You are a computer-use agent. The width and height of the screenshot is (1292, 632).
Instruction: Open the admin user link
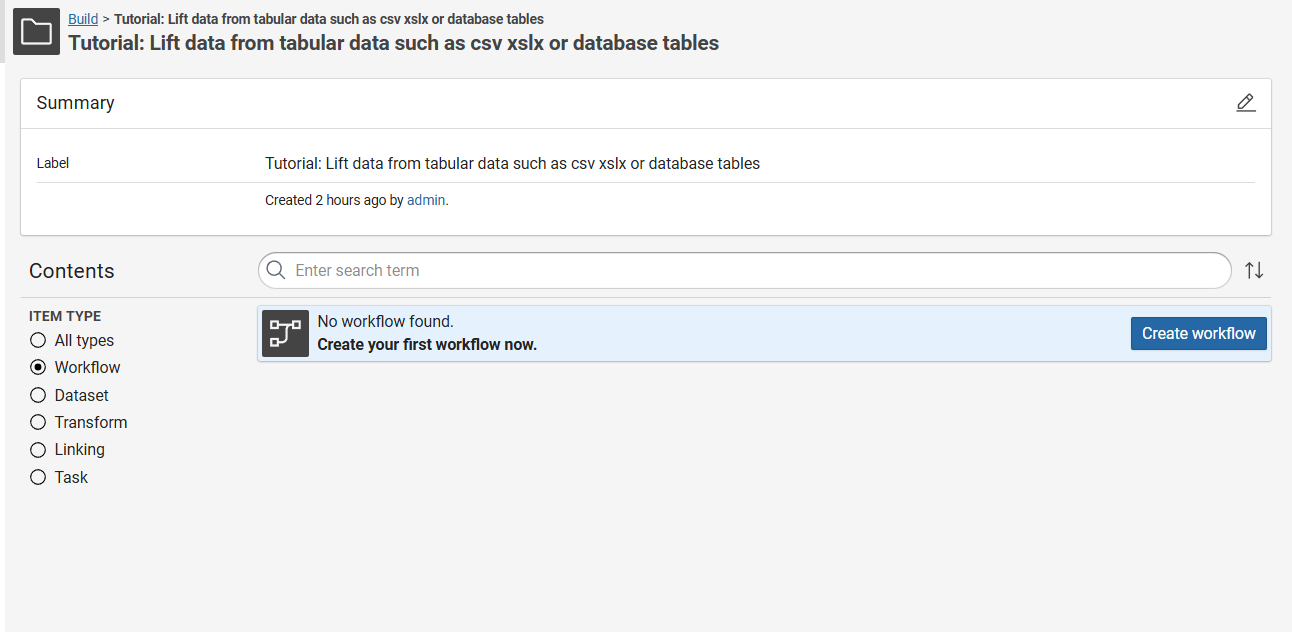pyautogui.click(x=426, y=200)
